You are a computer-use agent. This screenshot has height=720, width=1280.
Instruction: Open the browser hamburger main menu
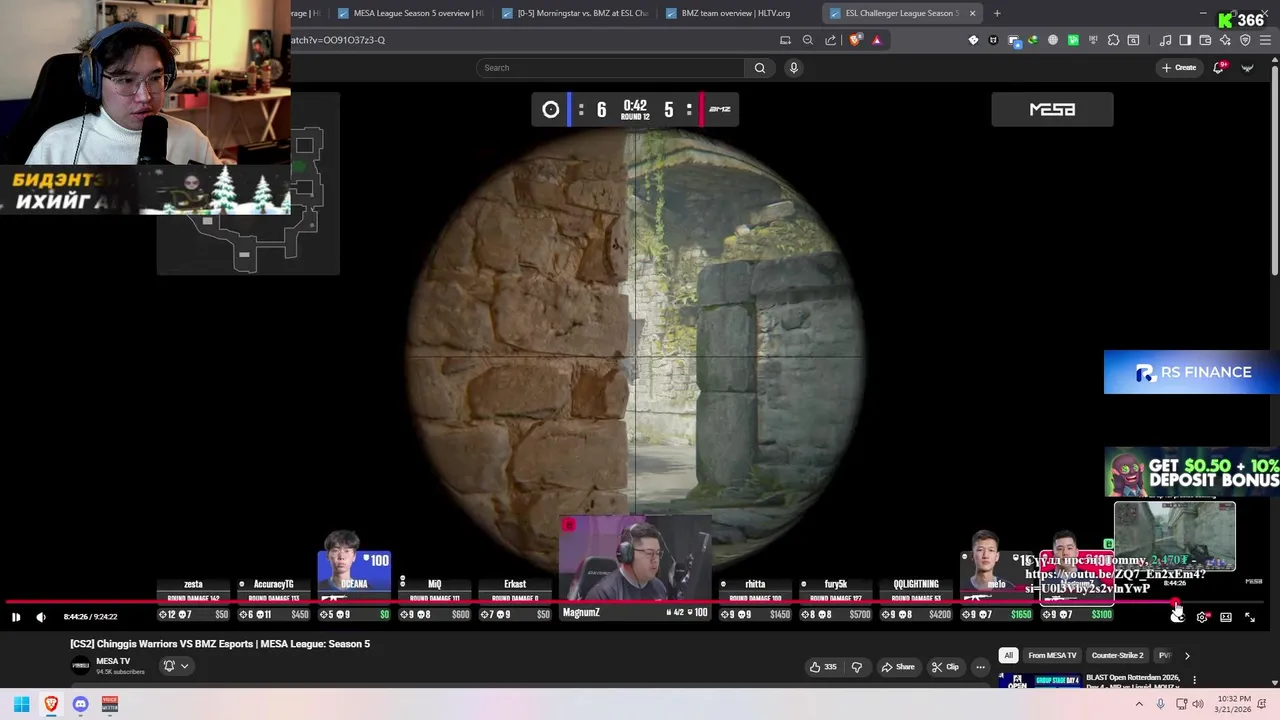pyautogui.click(x=1265, y=40)
